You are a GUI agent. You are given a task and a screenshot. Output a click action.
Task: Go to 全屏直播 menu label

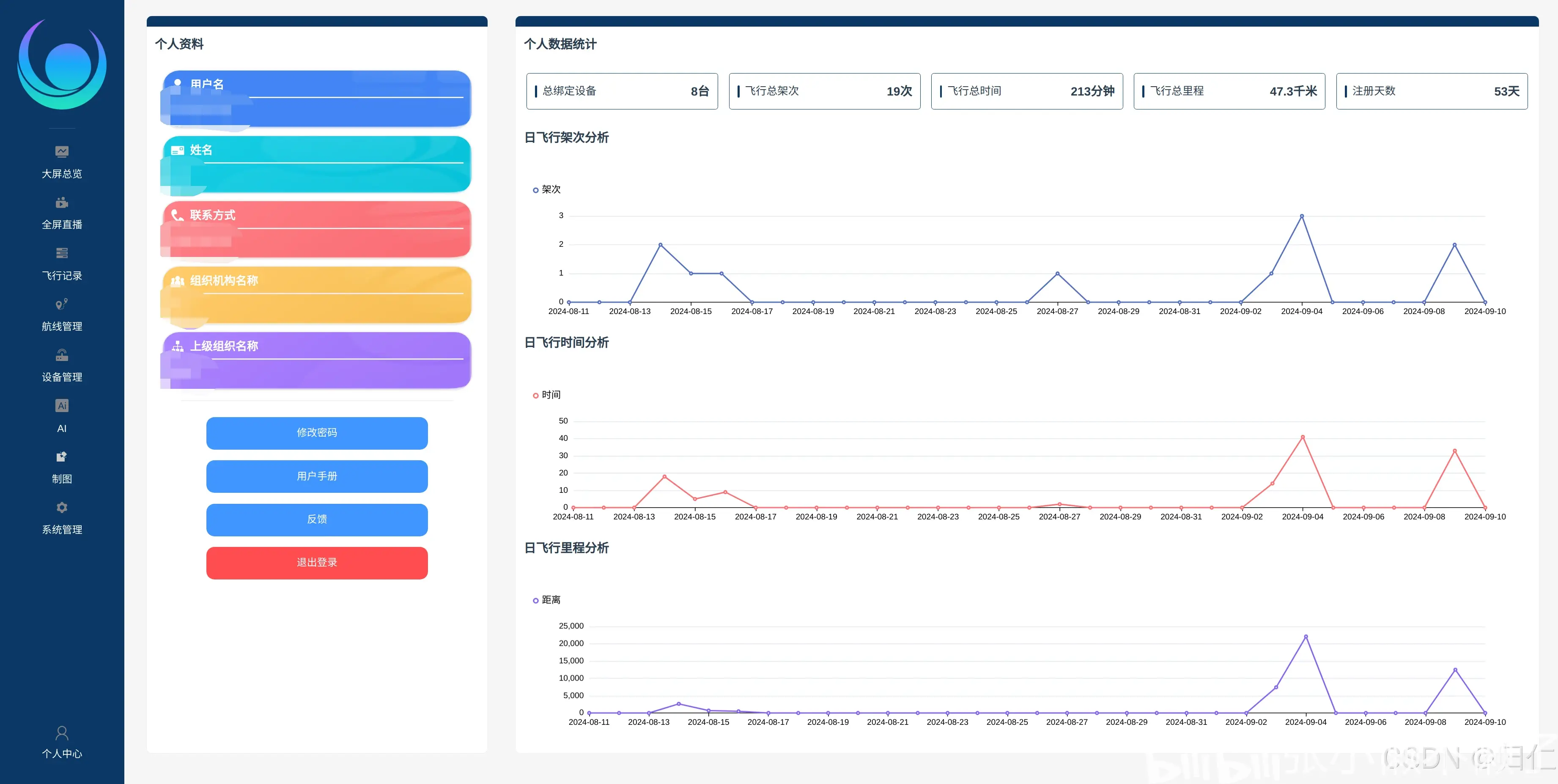62,224
